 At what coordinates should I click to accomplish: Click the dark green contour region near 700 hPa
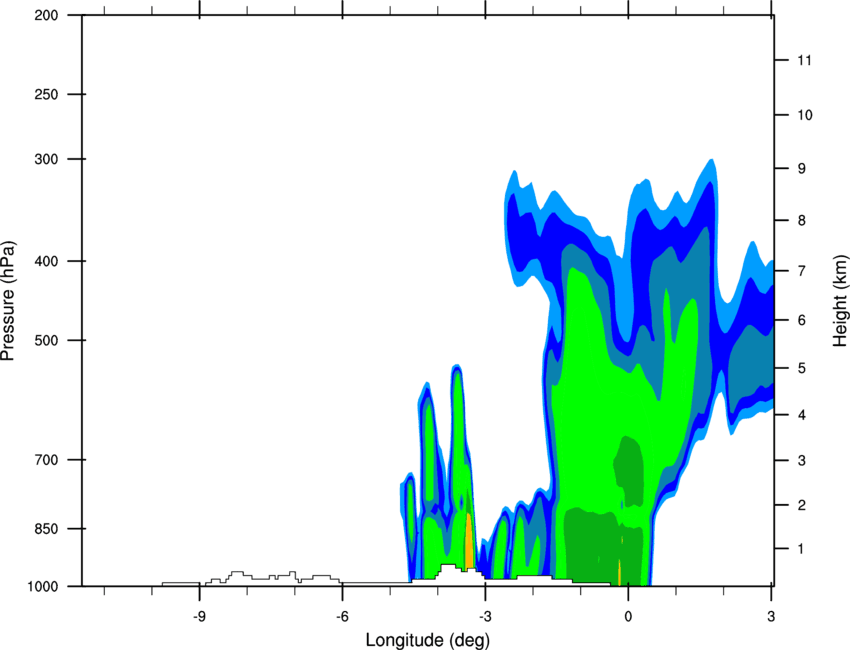tap(629, 471)
